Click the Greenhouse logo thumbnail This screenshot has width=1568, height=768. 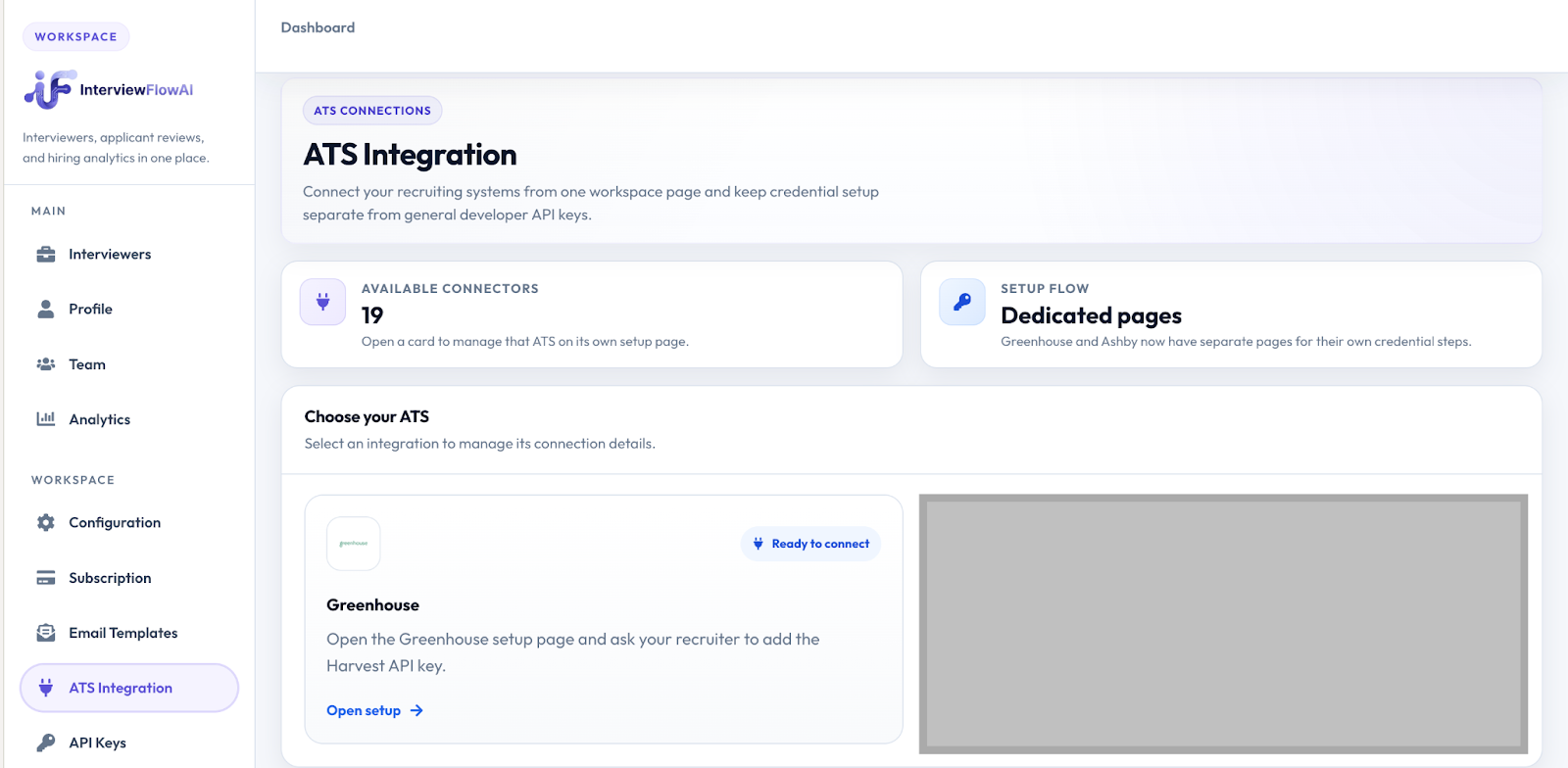353,544
